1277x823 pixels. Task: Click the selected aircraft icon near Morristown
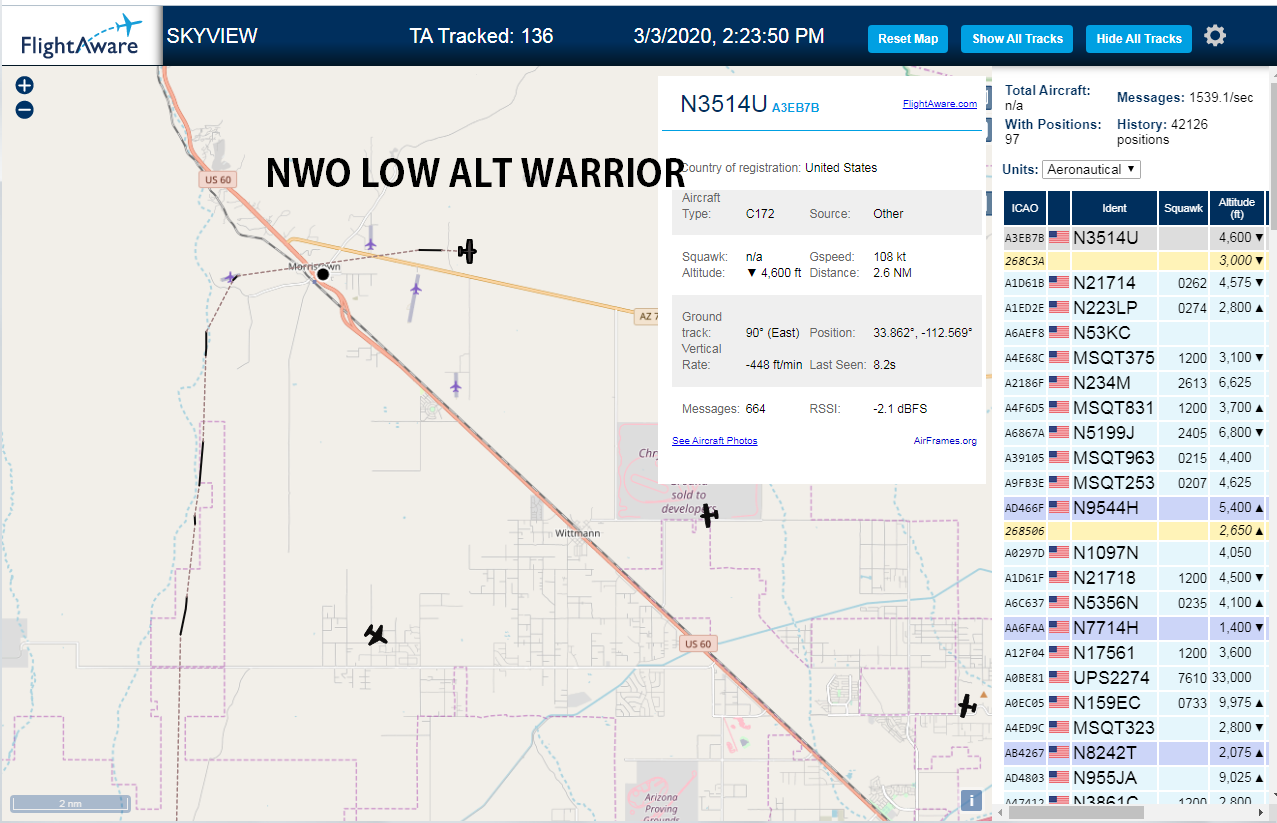coord(467,251)
